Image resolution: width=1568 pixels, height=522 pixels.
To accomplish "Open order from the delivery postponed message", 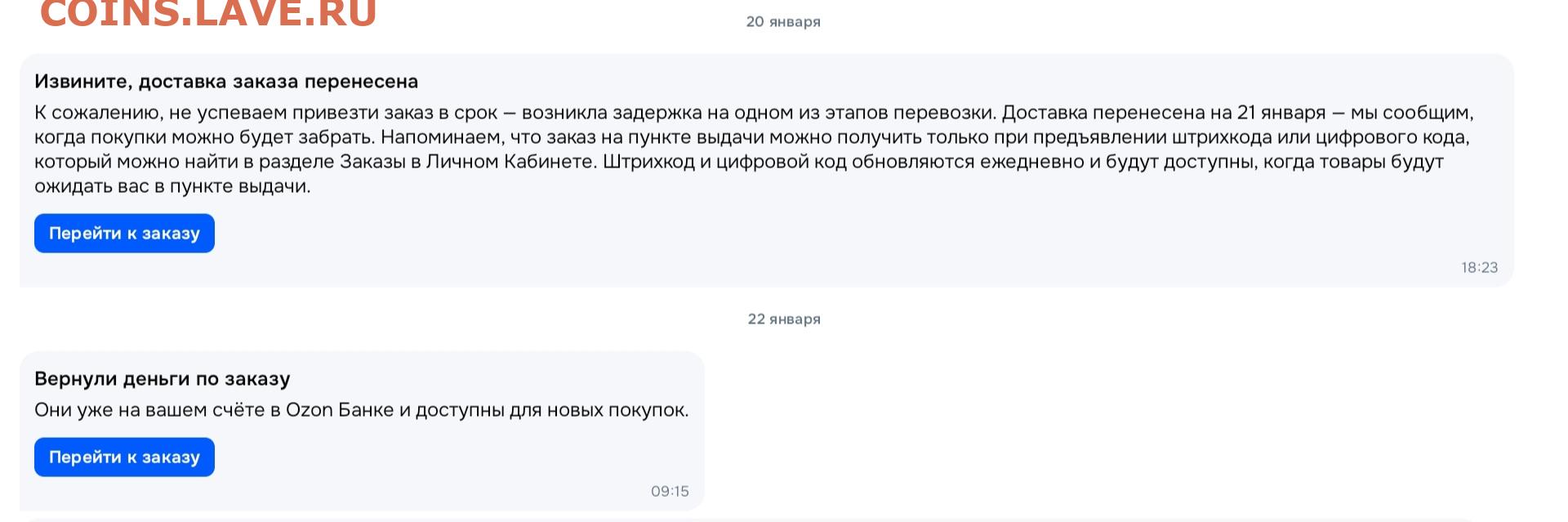I will tap(124, 234).
